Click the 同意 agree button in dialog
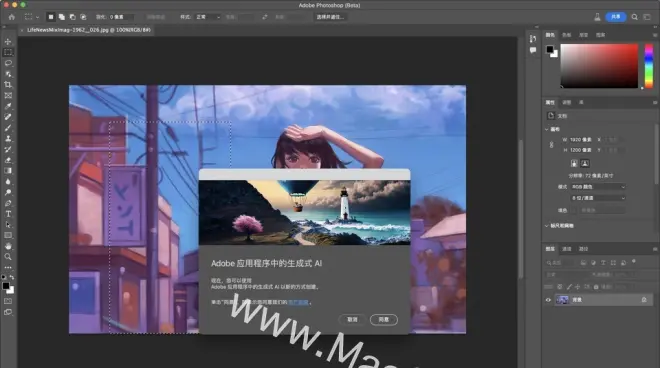Image resolution: width=660 pixels, height=368 pixels. click(x=383, y=320)
